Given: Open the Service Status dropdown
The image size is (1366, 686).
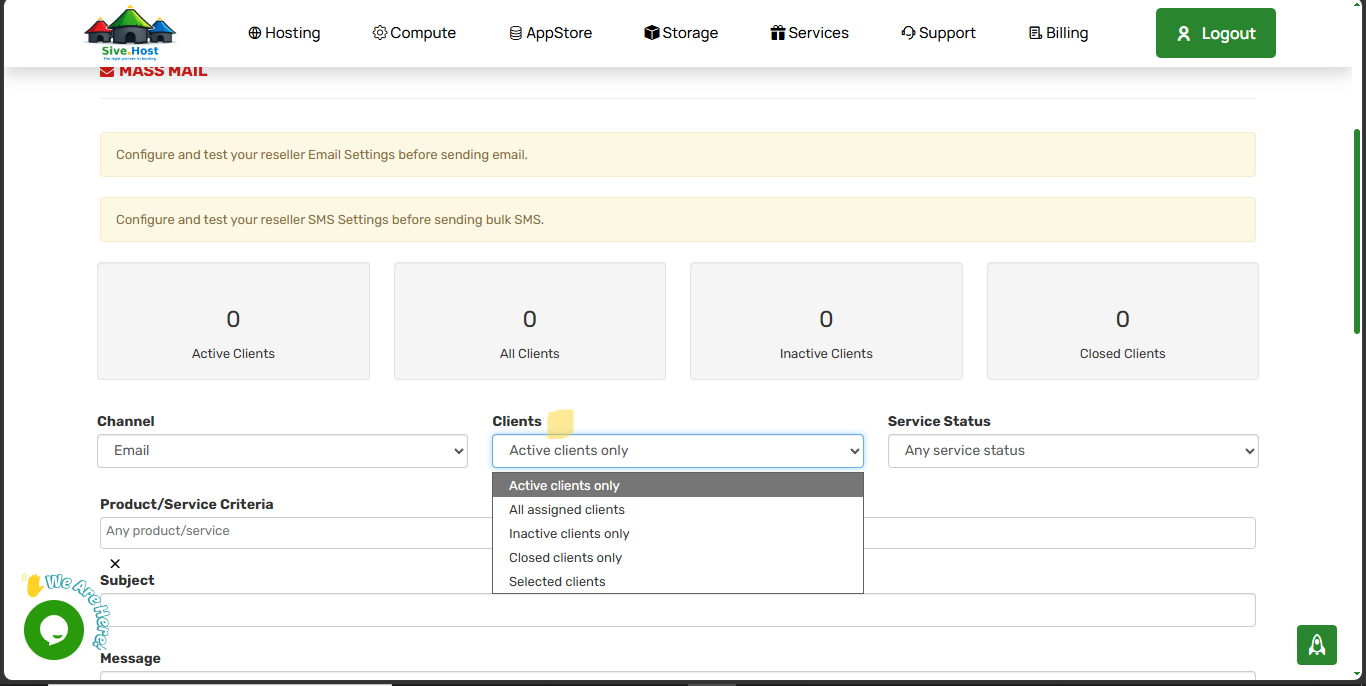Looking at the screenshot, I should coord(1073,451).
